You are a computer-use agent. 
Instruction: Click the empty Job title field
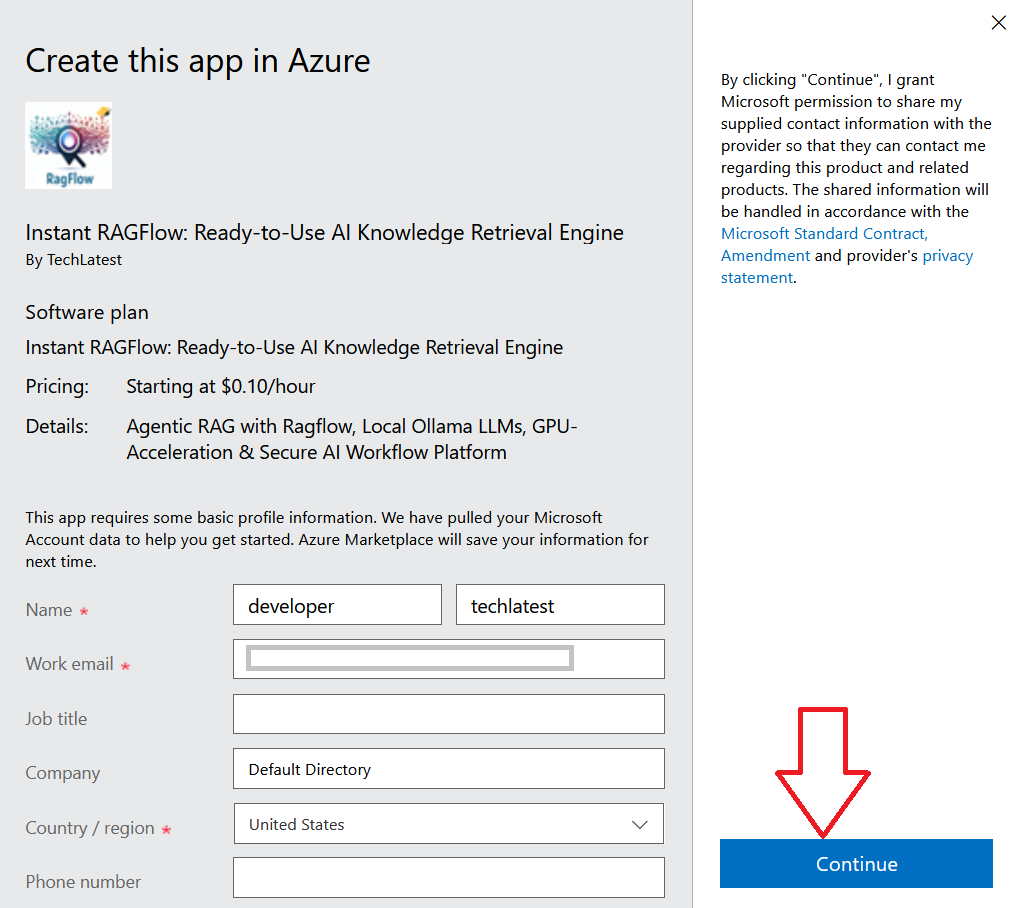click(x=448, y=714)
